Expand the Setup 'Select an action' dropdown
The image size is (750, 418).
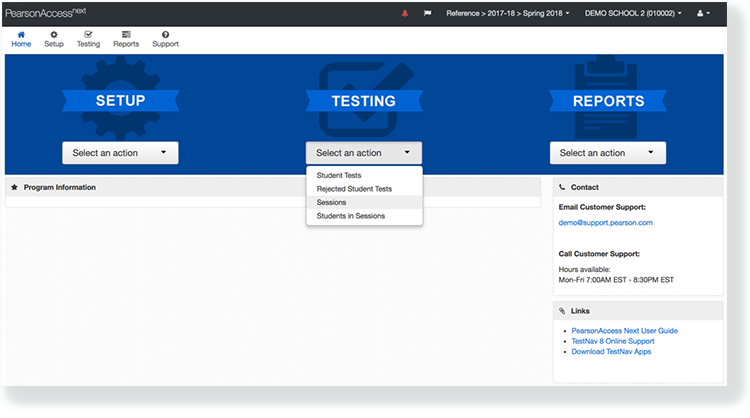(120, 153)
